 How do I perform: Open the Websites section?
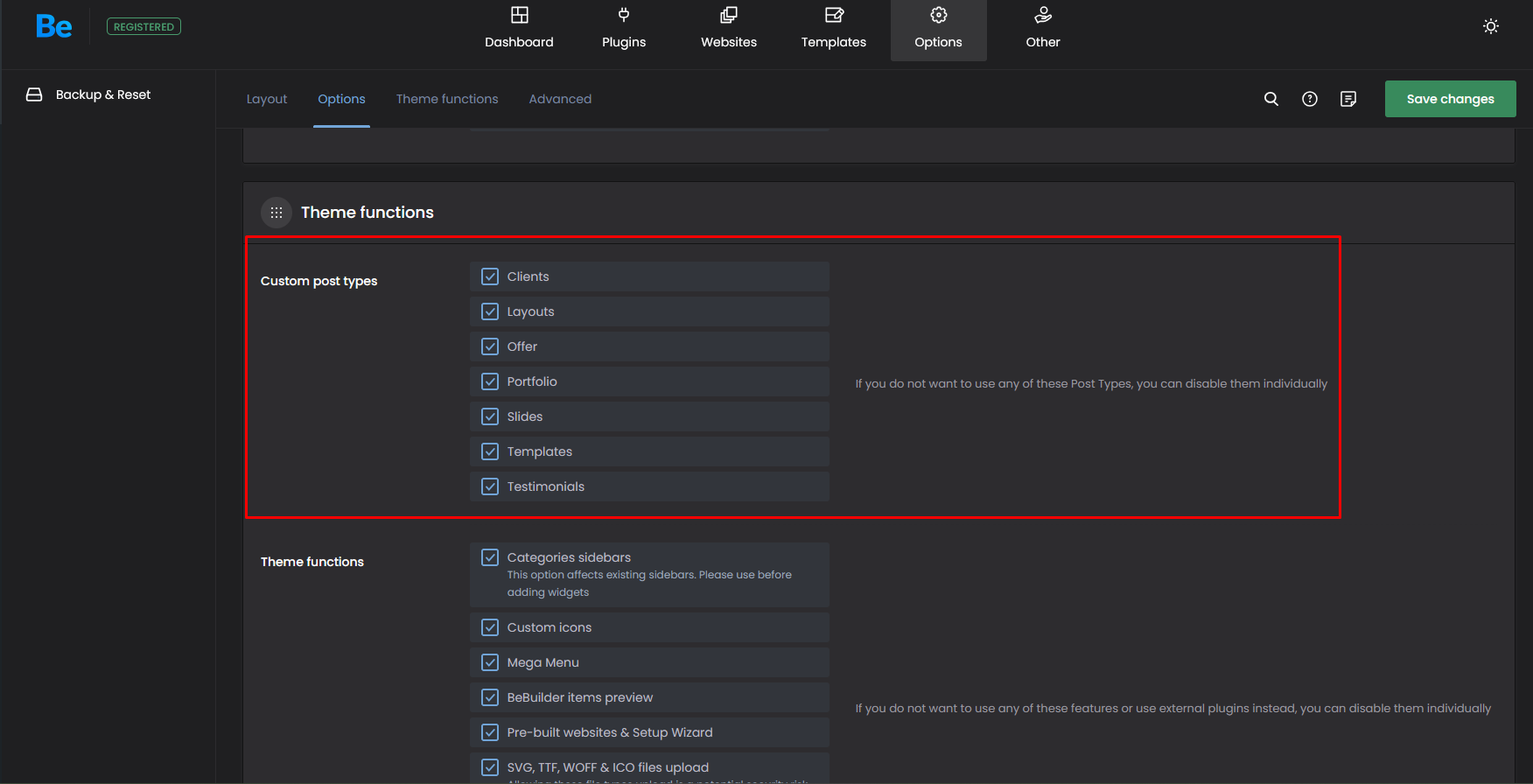pos(729,28)
